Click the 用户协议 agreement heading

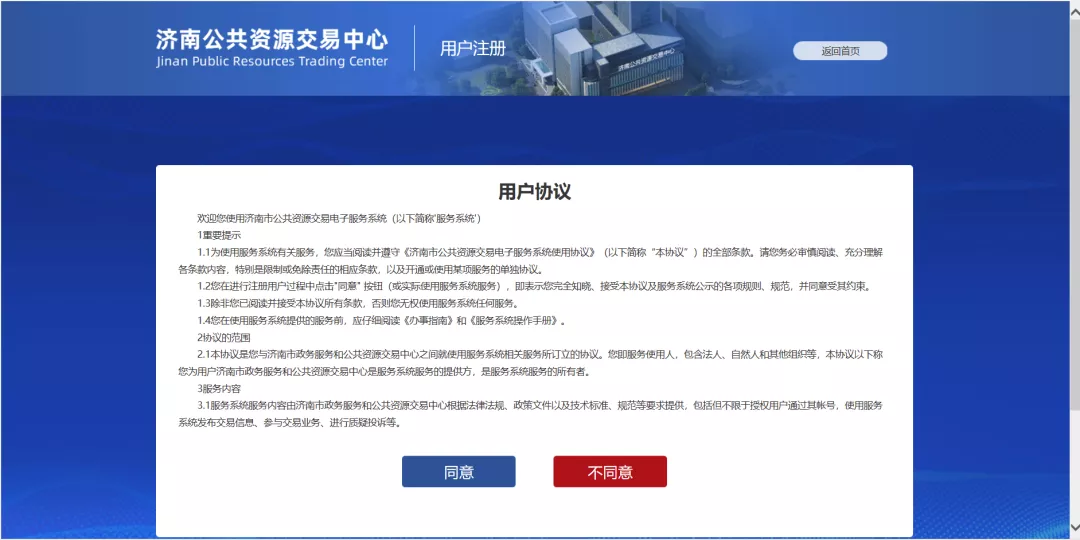[x=534, y=192]
